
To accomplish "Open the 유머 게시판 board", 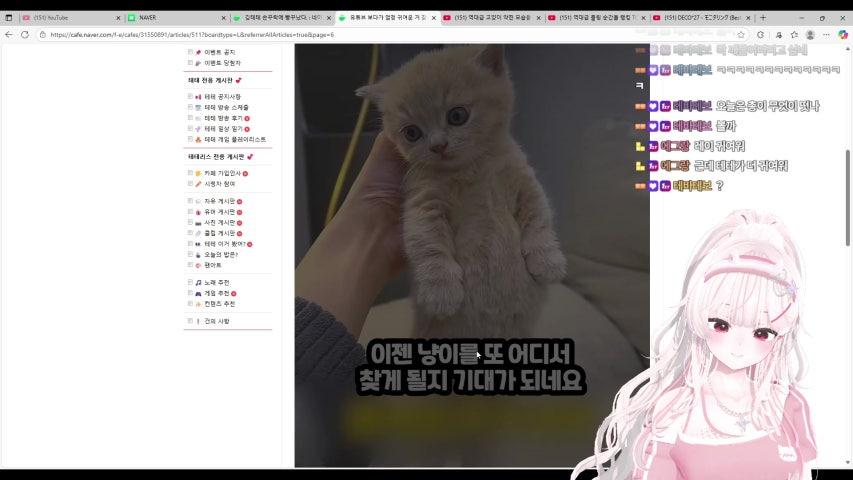I will point(219,212).
